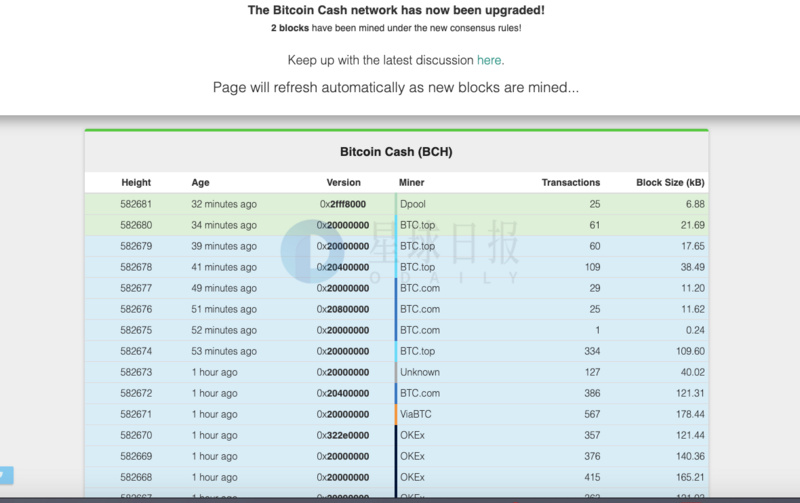Click block height 582671
Image resolution: width=800 pixels, height=503 pixels.
pyautogui.click(x=136, y=414)
